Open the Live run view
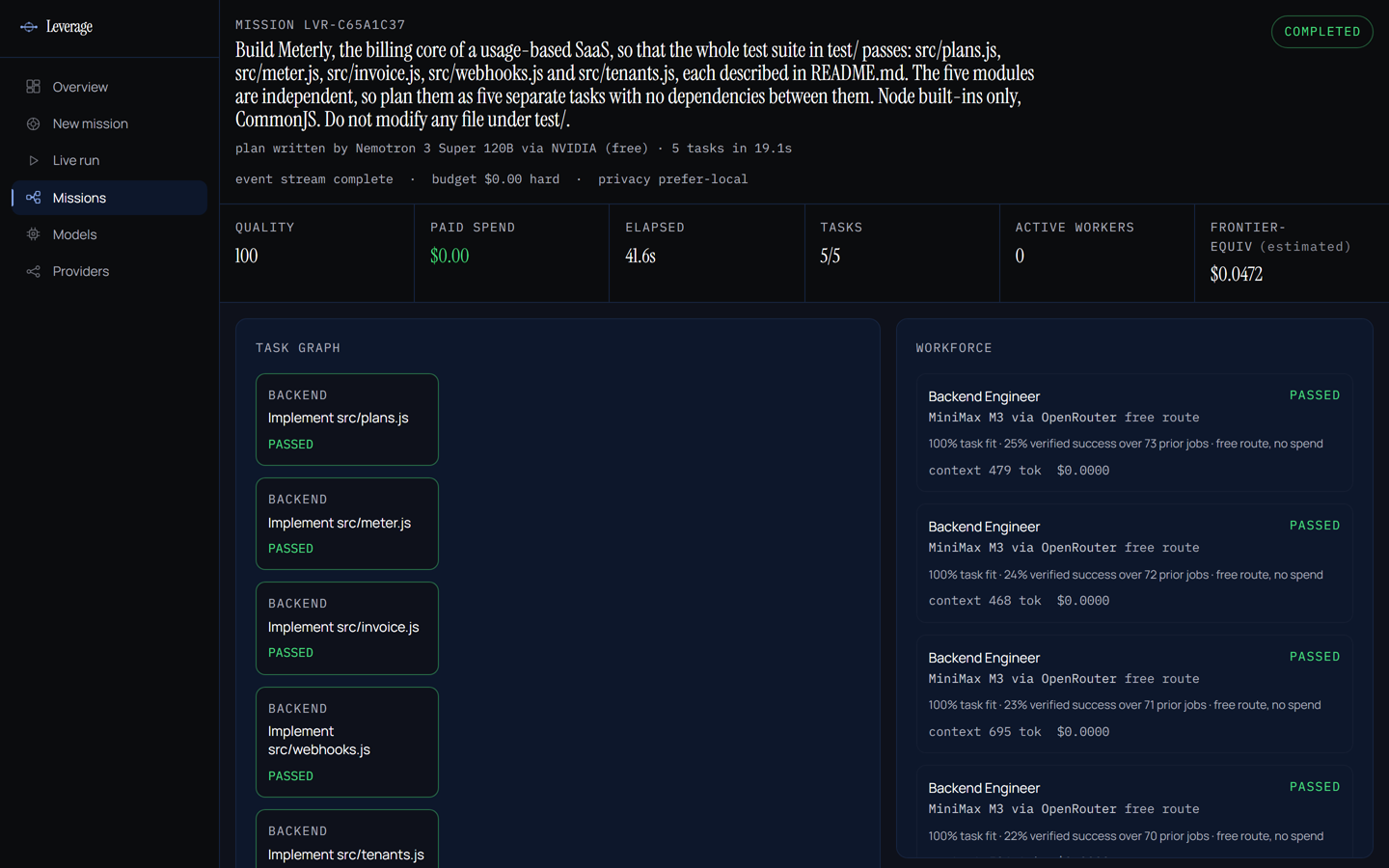Image resolution: width=1389 pixels, height=868 pixels. click(x=110, y=160)
